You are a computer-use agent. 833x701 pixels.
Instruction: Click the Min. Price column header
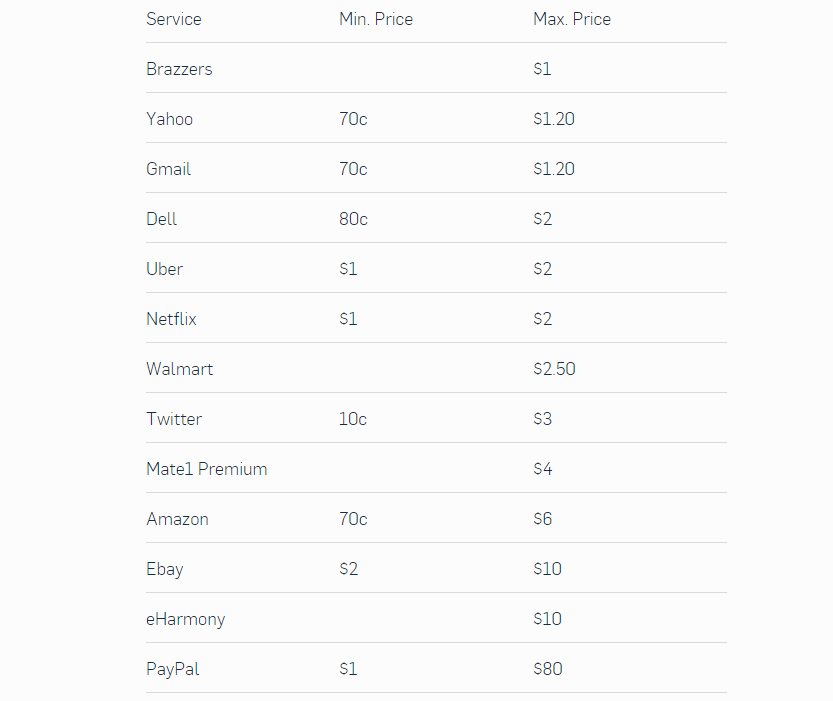pos(376,19)
